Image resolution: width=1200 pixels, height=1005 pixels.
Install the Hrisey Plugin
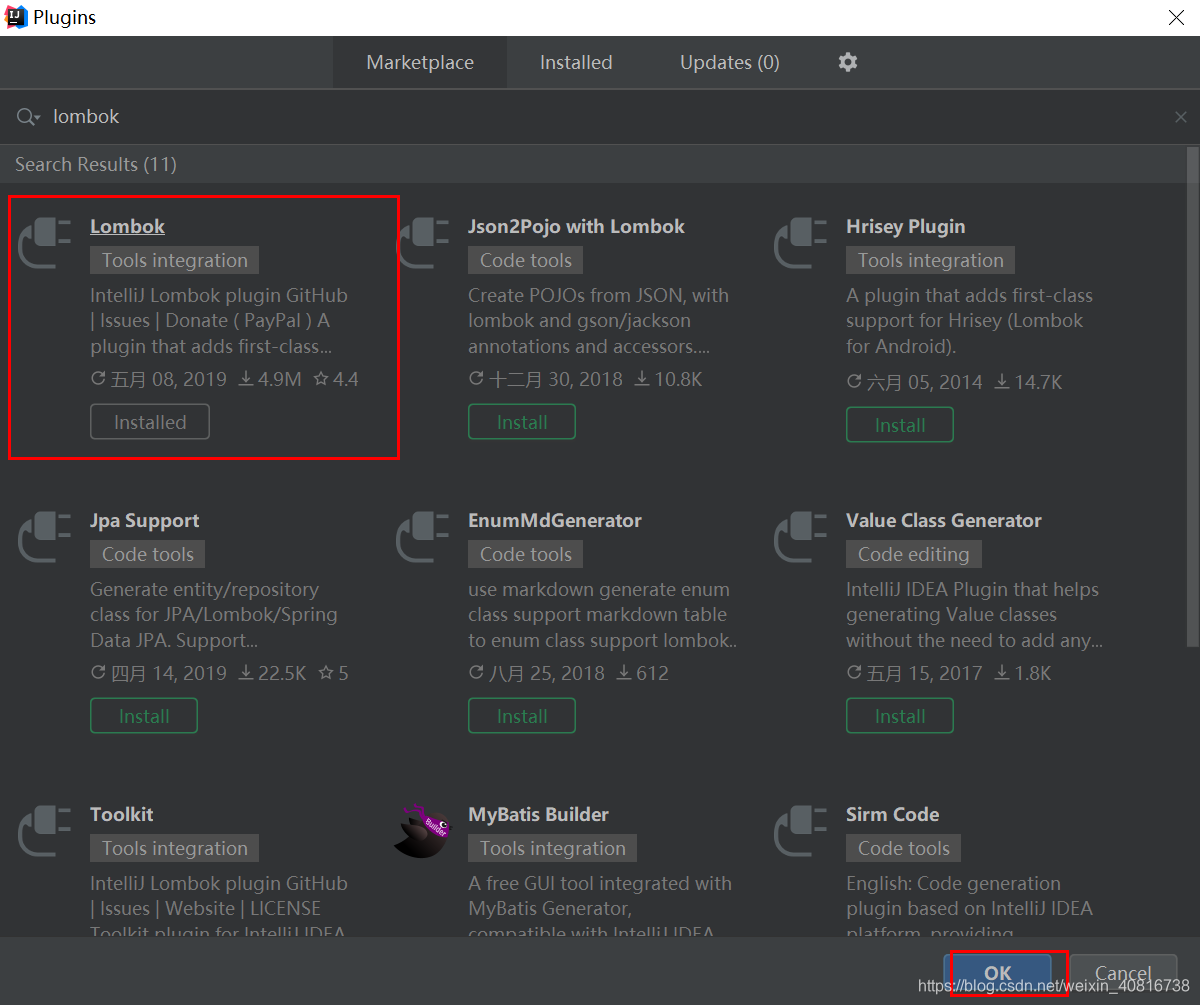tap(900, 425)
